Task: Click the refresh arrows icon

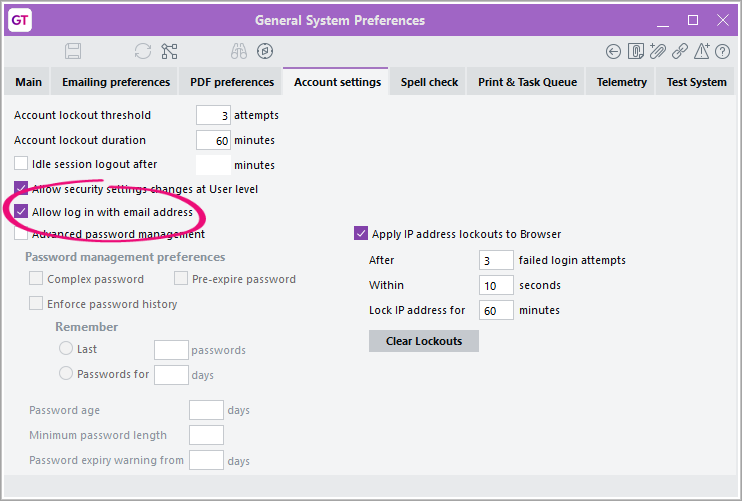Action: point(143,51)
